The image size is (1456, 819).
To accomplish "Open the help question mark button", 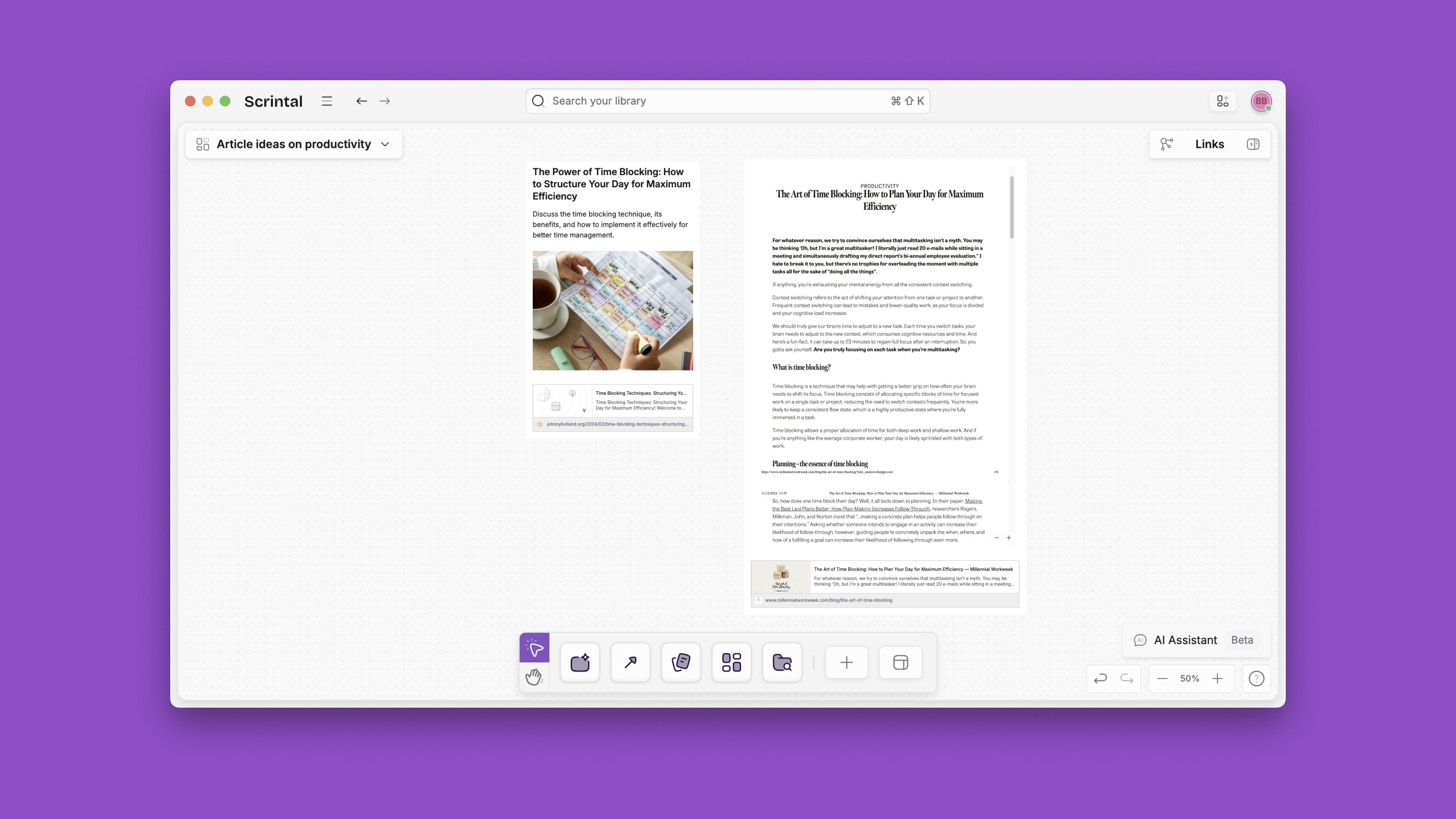I will click(1257, 678).
